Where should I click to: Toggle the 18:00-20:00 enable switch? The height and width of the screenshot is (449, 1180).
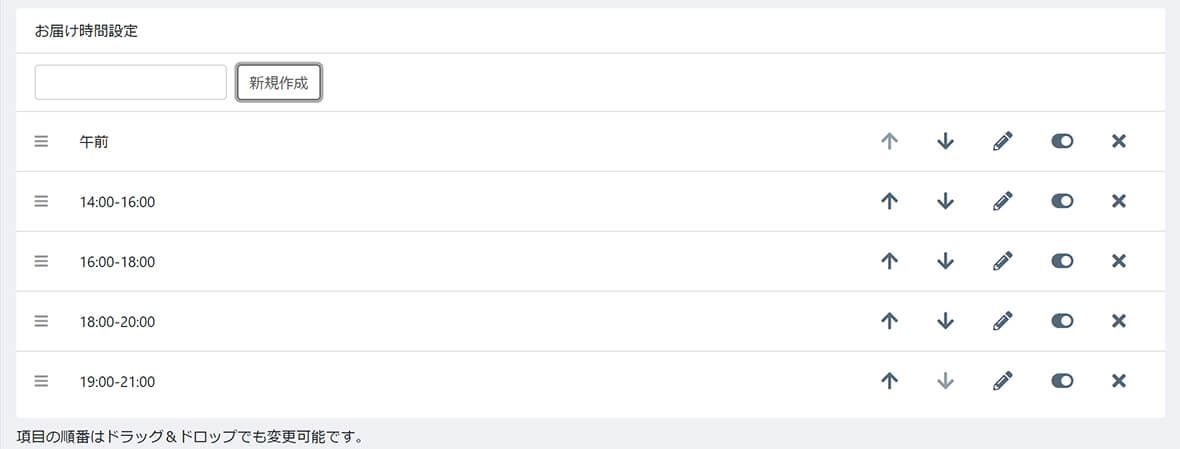1062,322
